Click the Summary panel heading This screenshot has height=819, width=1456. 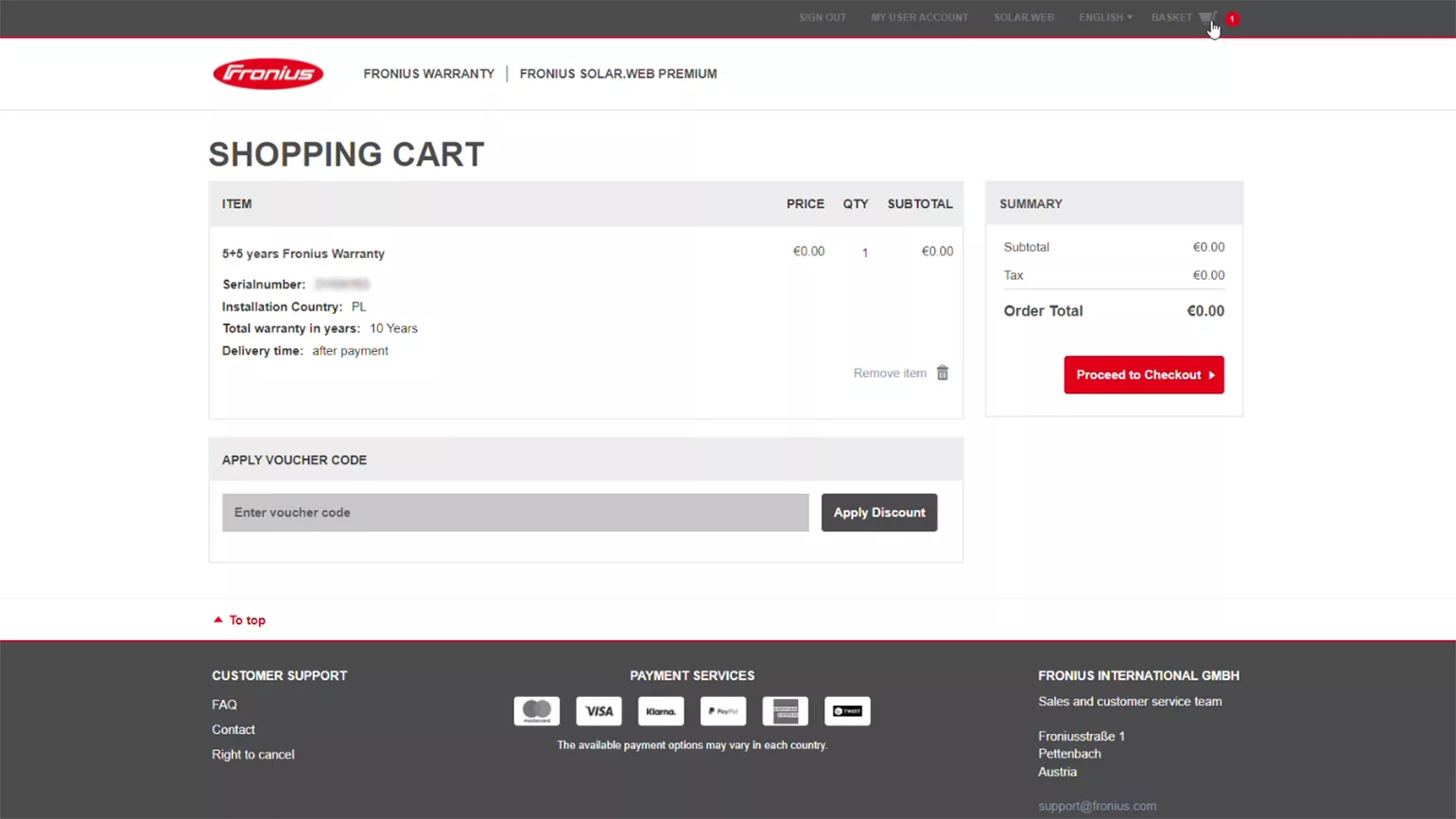[x=1031, y=204]
